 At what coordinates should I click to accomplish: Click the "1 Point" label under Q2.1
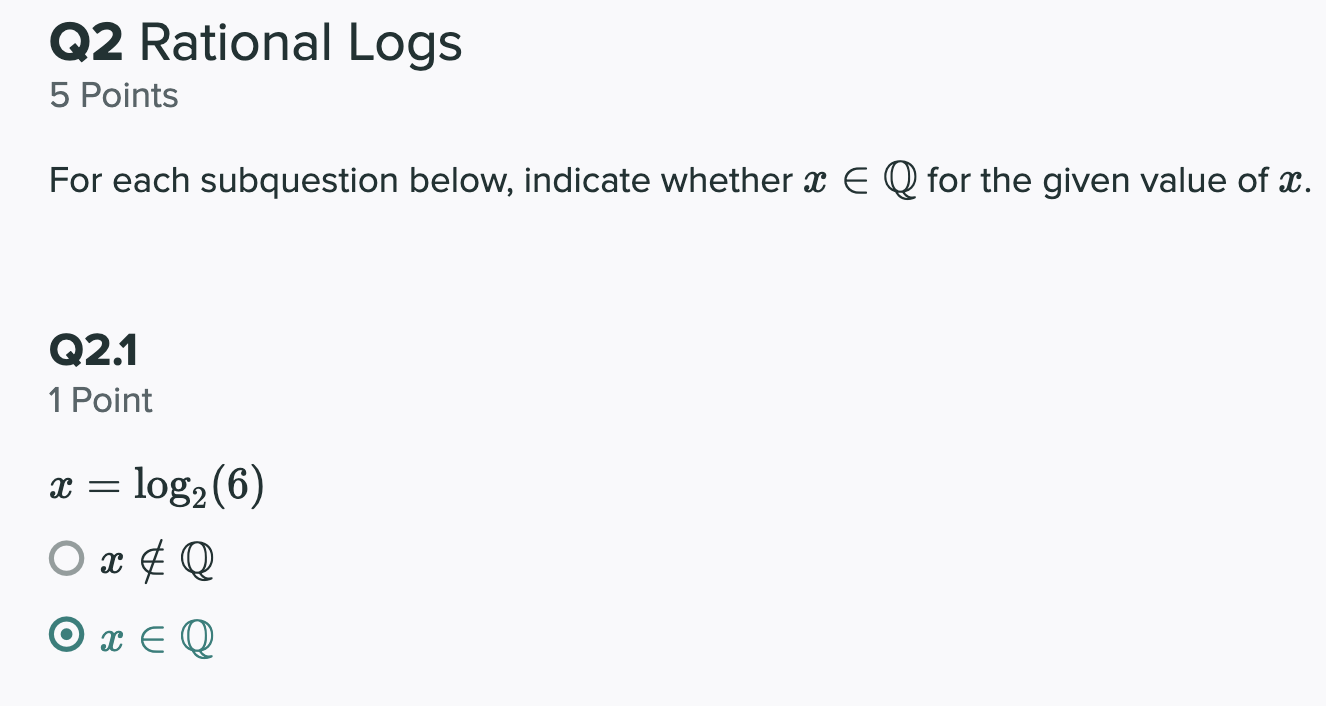(x=100, y=400)
